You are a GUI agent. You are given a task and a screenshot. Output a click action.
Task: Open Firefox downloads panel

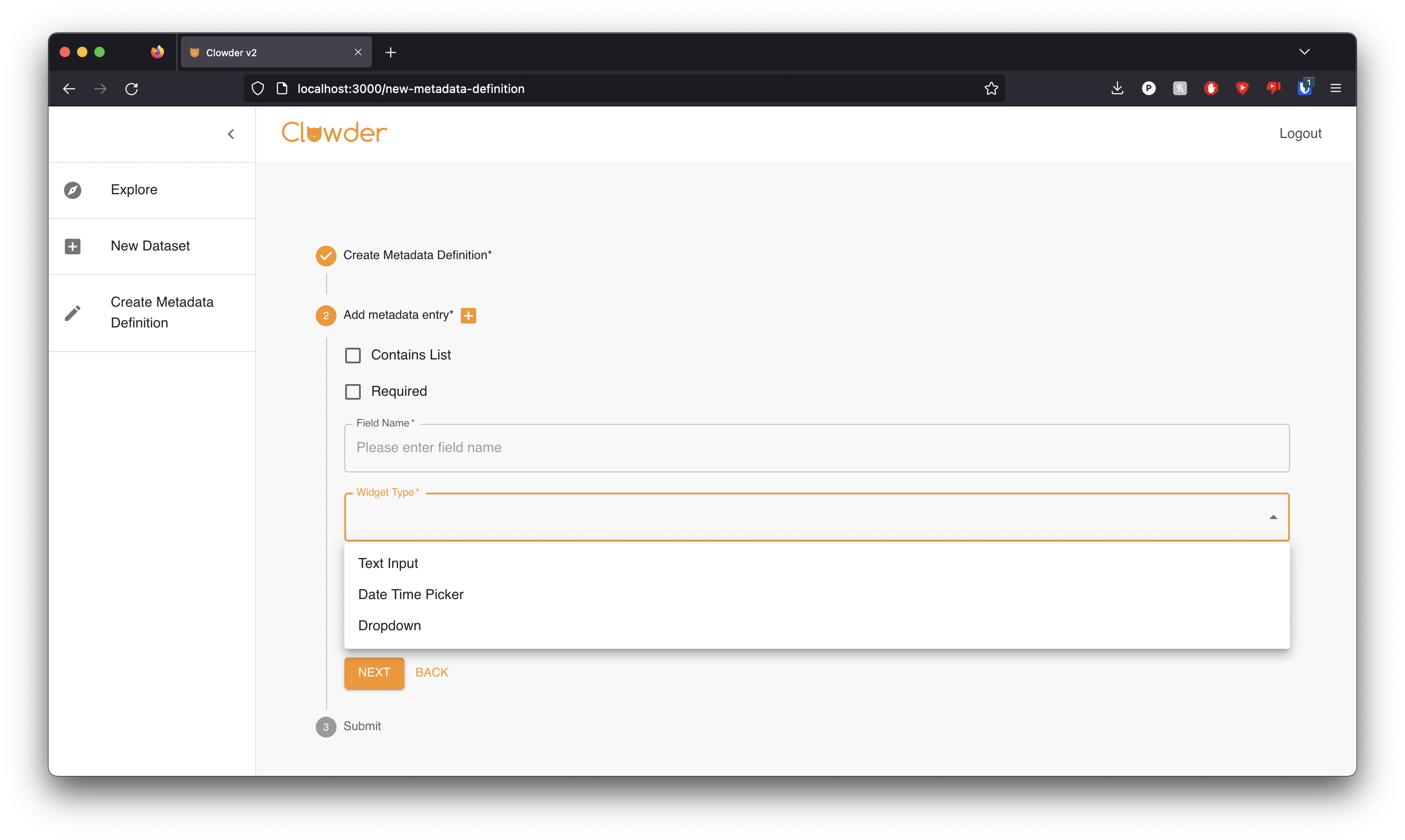pos(1117,88)
